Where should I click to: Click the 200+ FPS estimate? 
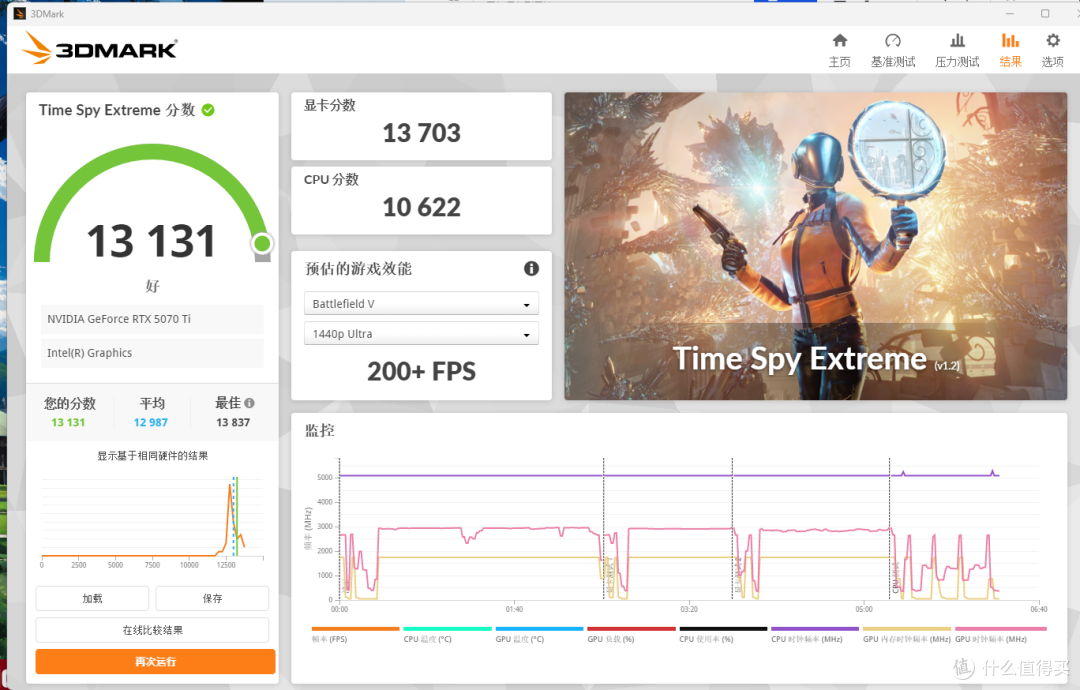coord(421,372)
